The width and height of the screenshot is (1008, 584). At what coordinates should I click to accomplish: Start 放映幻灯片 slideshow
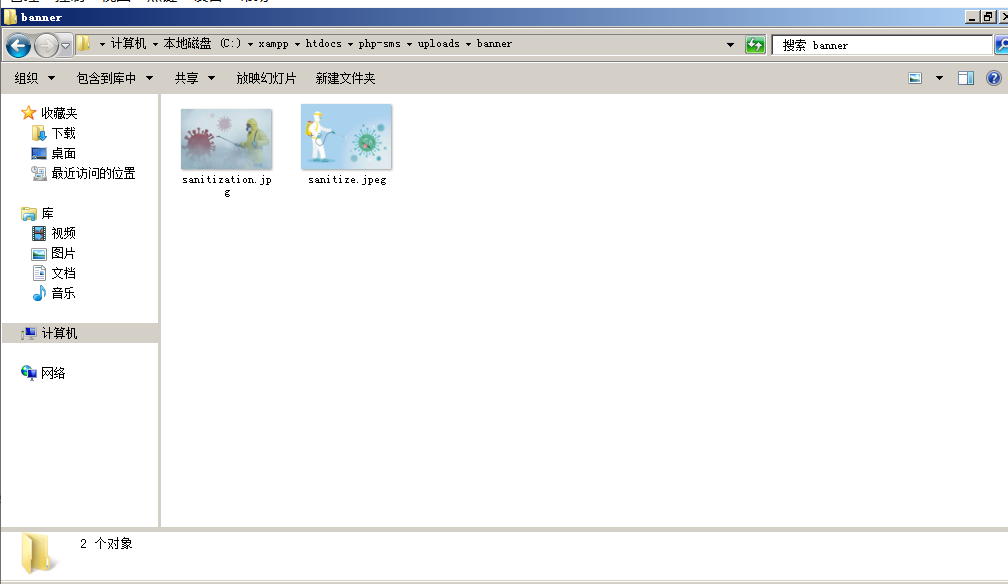click(266, 78)
